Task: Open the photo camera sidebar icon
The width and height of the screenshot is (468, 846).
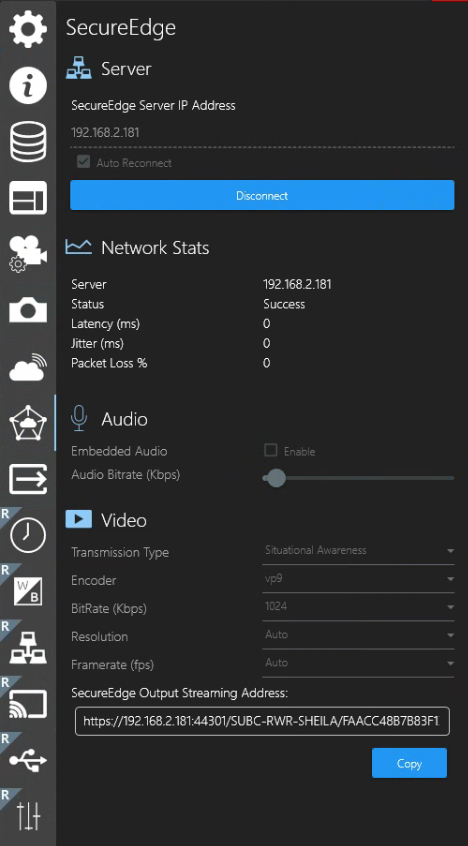Action: click(28, 310)
